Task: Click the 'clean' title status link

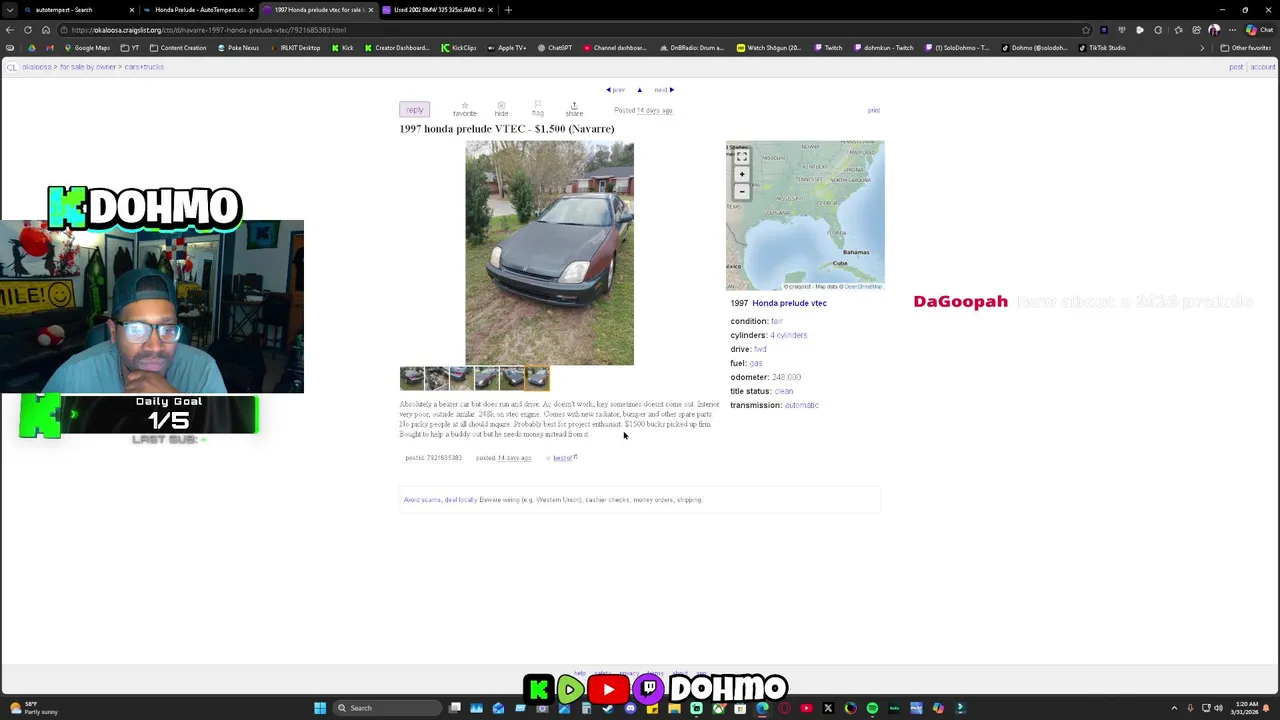Action: coord(783,391)
